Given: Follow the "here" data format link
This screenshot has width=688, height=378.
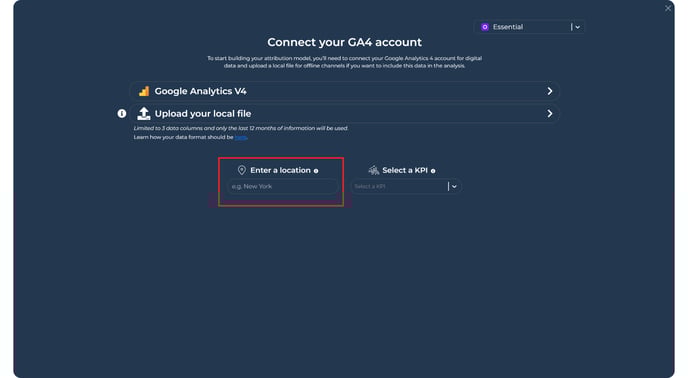Looking at the screenshot, I should pos(241,137).
